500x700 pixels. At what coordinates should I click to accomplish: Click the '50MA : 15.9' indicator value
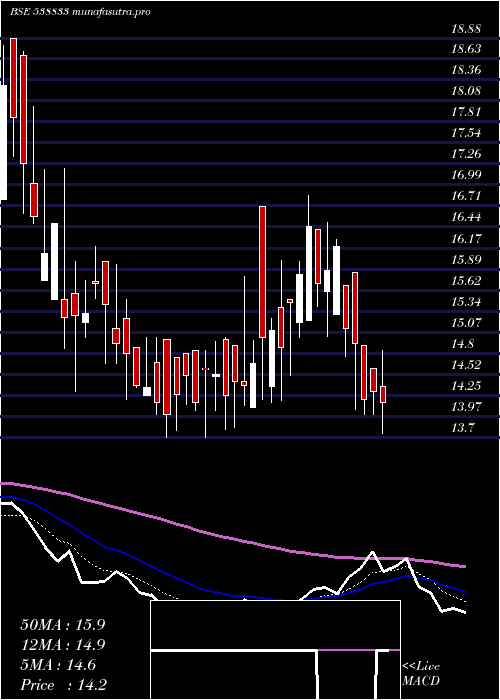(62, 625)
